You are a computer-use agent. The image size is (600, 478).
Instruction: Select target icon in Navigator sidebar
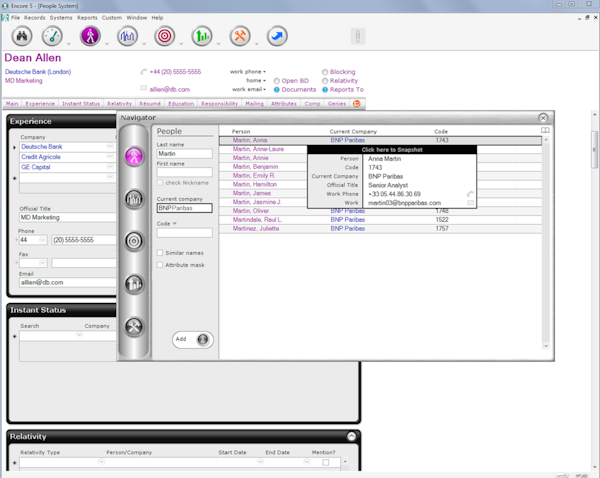pyautogui.click(x=134, y=241)
